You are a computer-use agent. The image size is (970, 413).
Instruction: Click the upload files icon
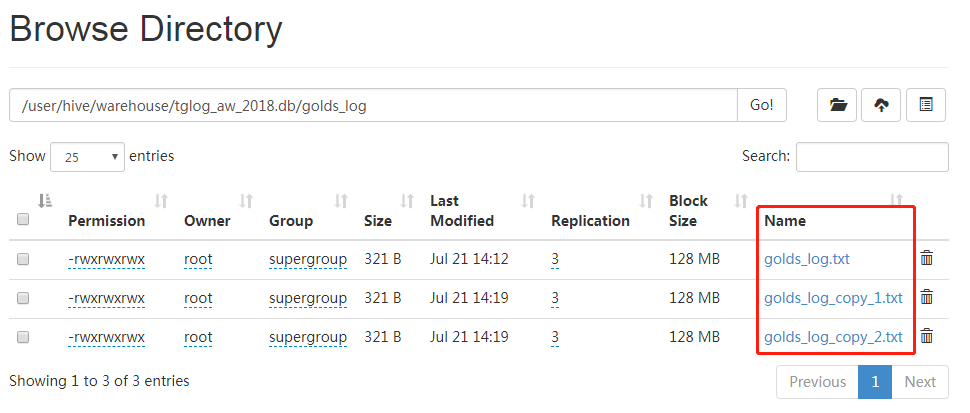[881, 105]
